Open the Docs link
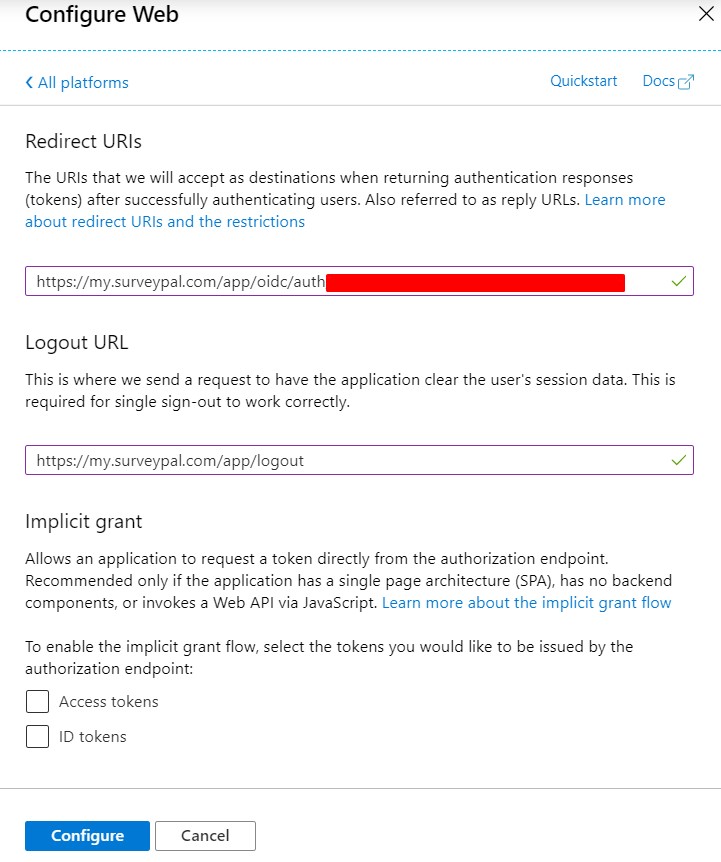This screenshot has height=862, width=721. click(658, 81)
